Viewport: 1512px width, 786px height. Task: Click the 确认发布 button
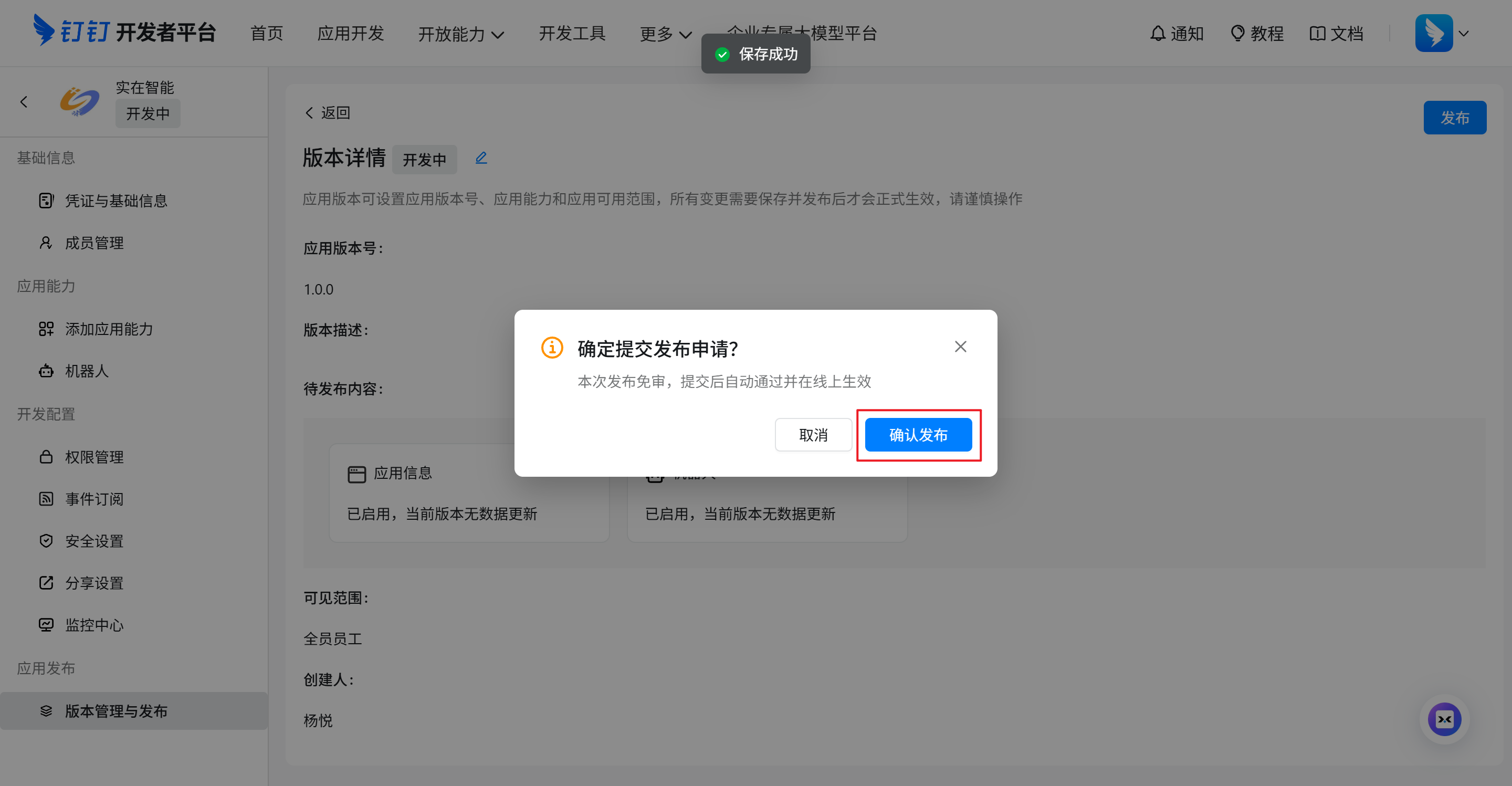click(918, 435)
